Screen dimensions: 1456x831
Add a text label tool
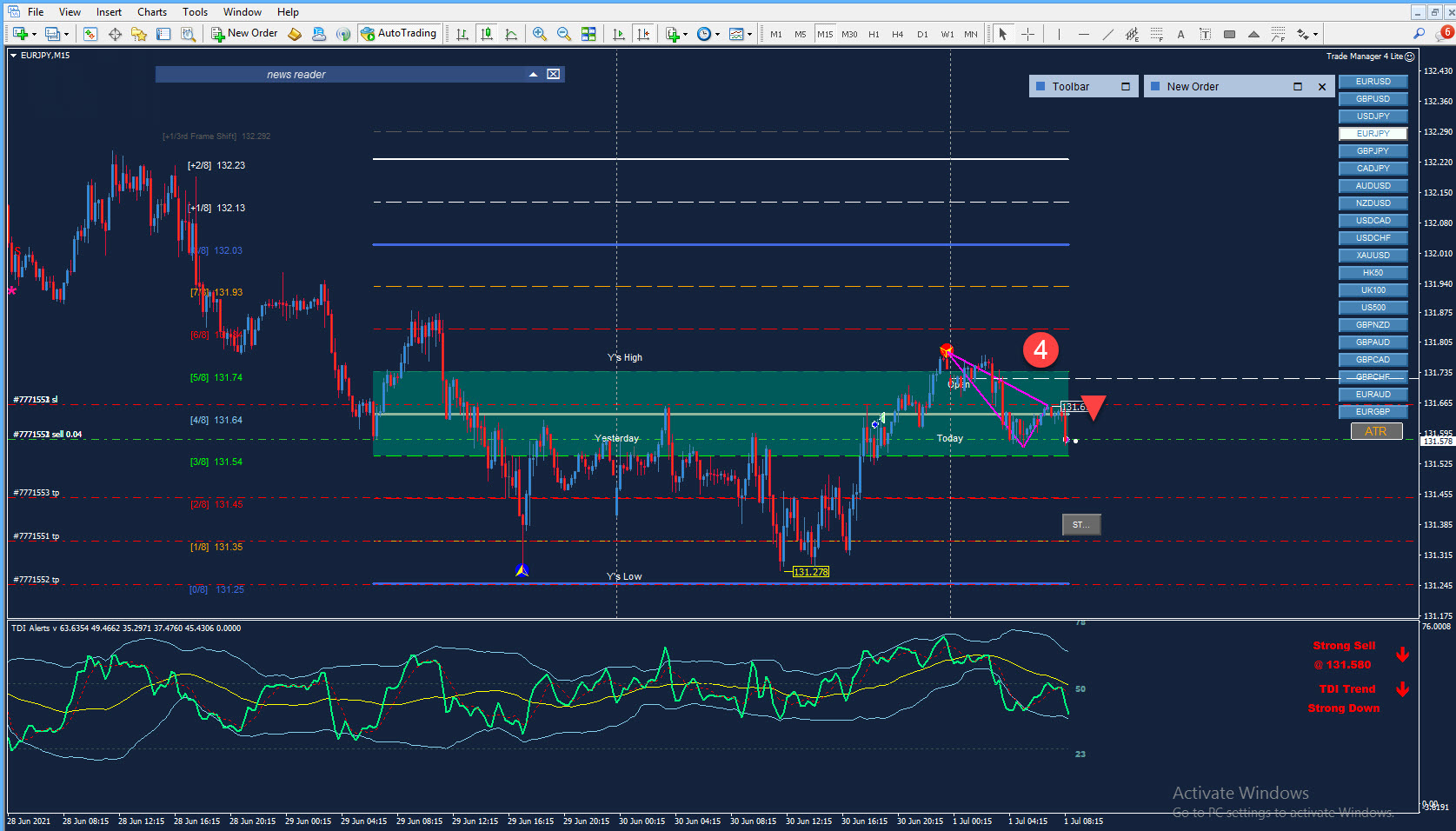pos(1180,34)
